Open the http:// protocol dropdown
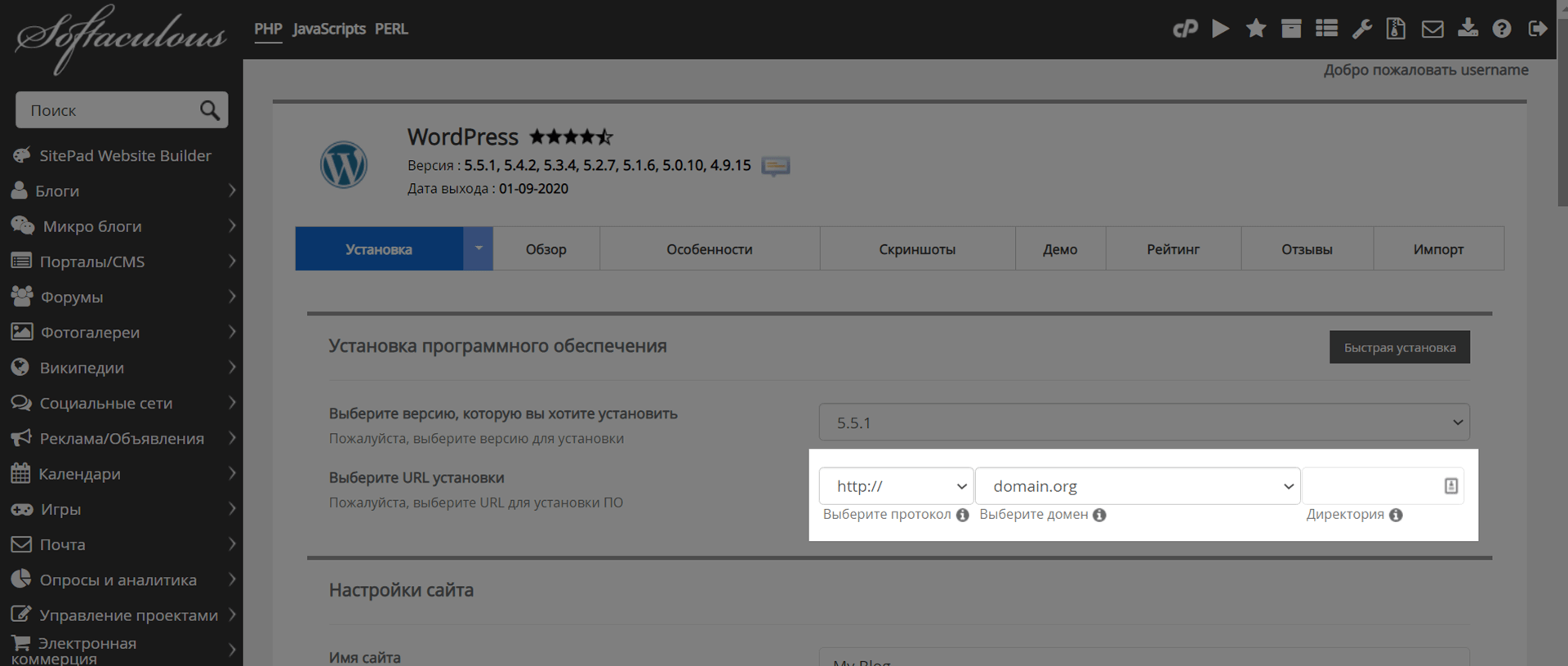The image size is (1568, 666). point(896,486)
